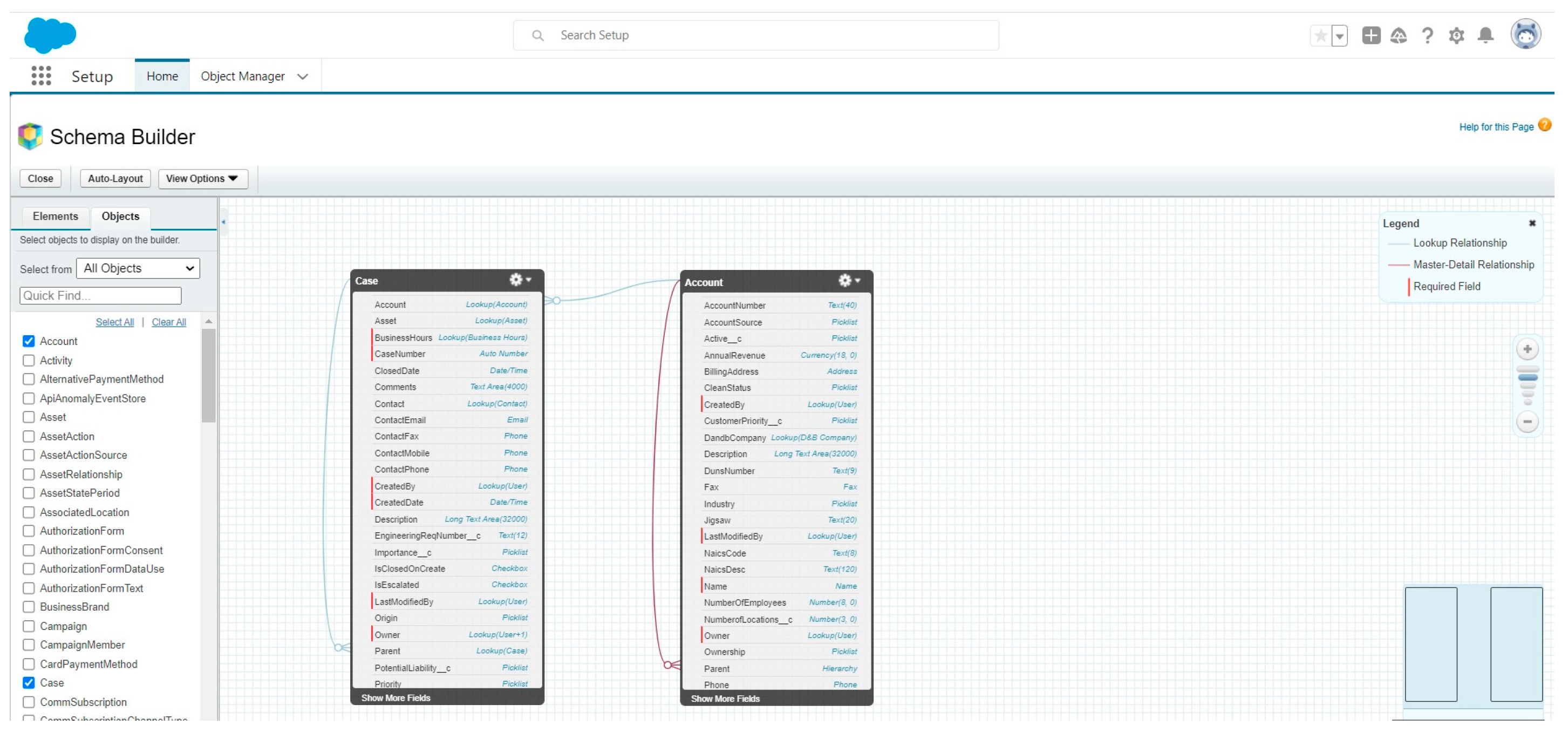Uncheck the Account object checkbox
Viewport: 1568px width, 732px height.
[29, 342]
